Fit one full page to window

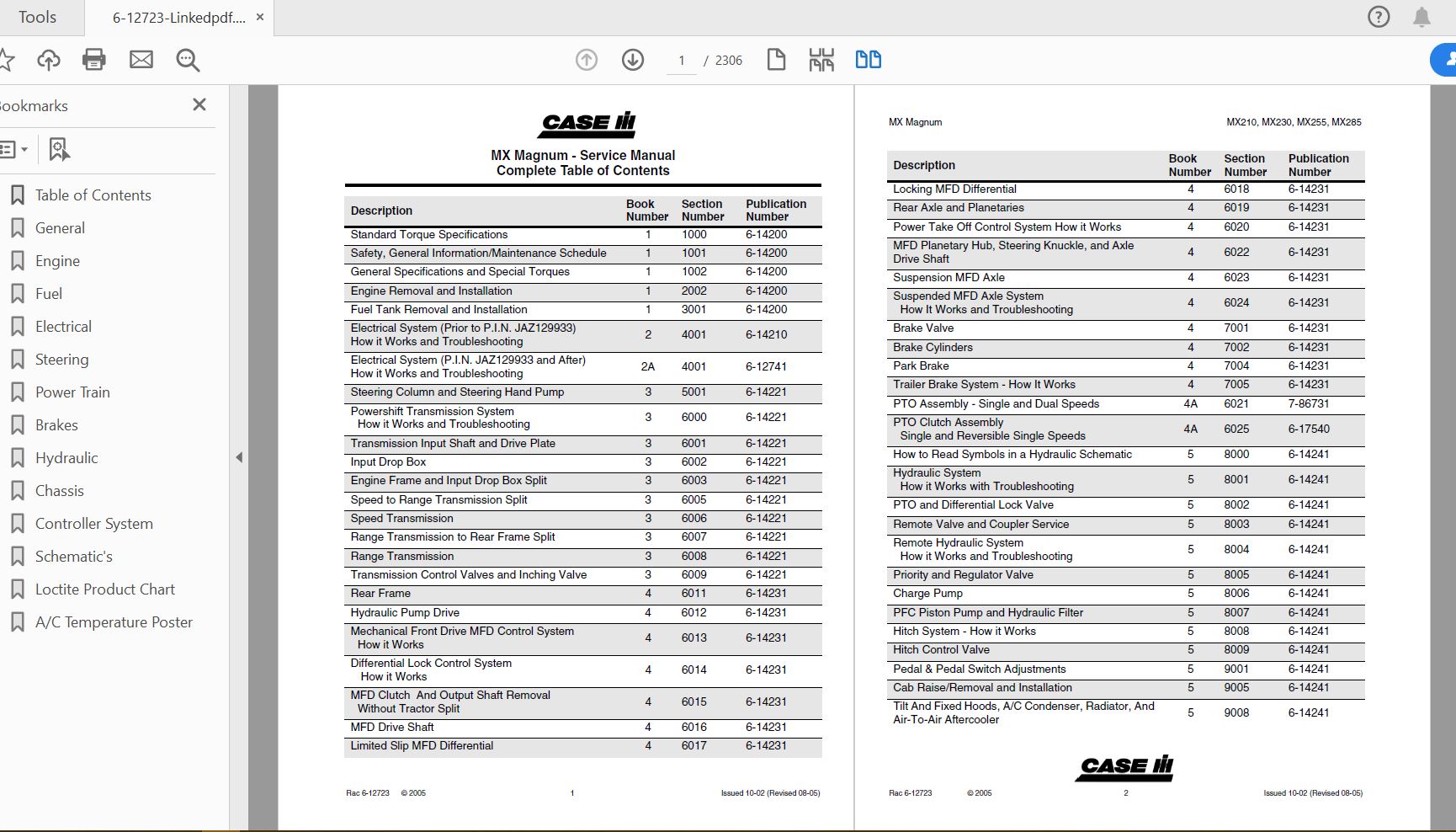776,60
